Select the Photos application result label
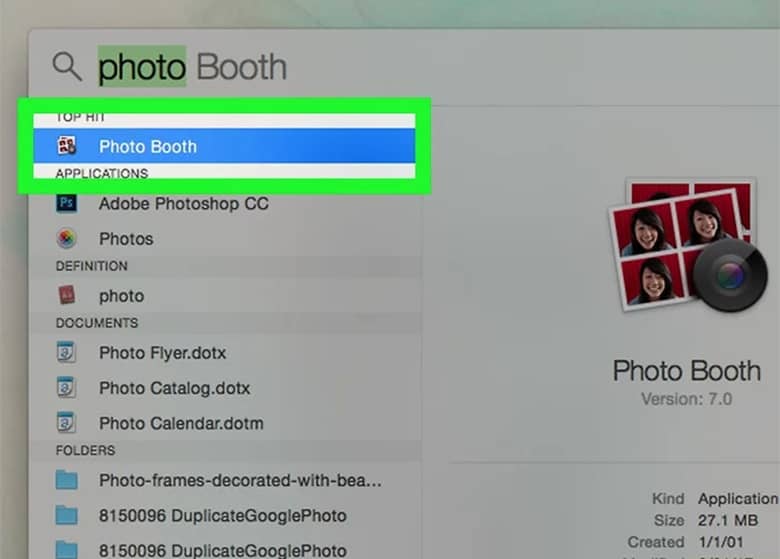 pyautogui.click(x=126, y=239)
